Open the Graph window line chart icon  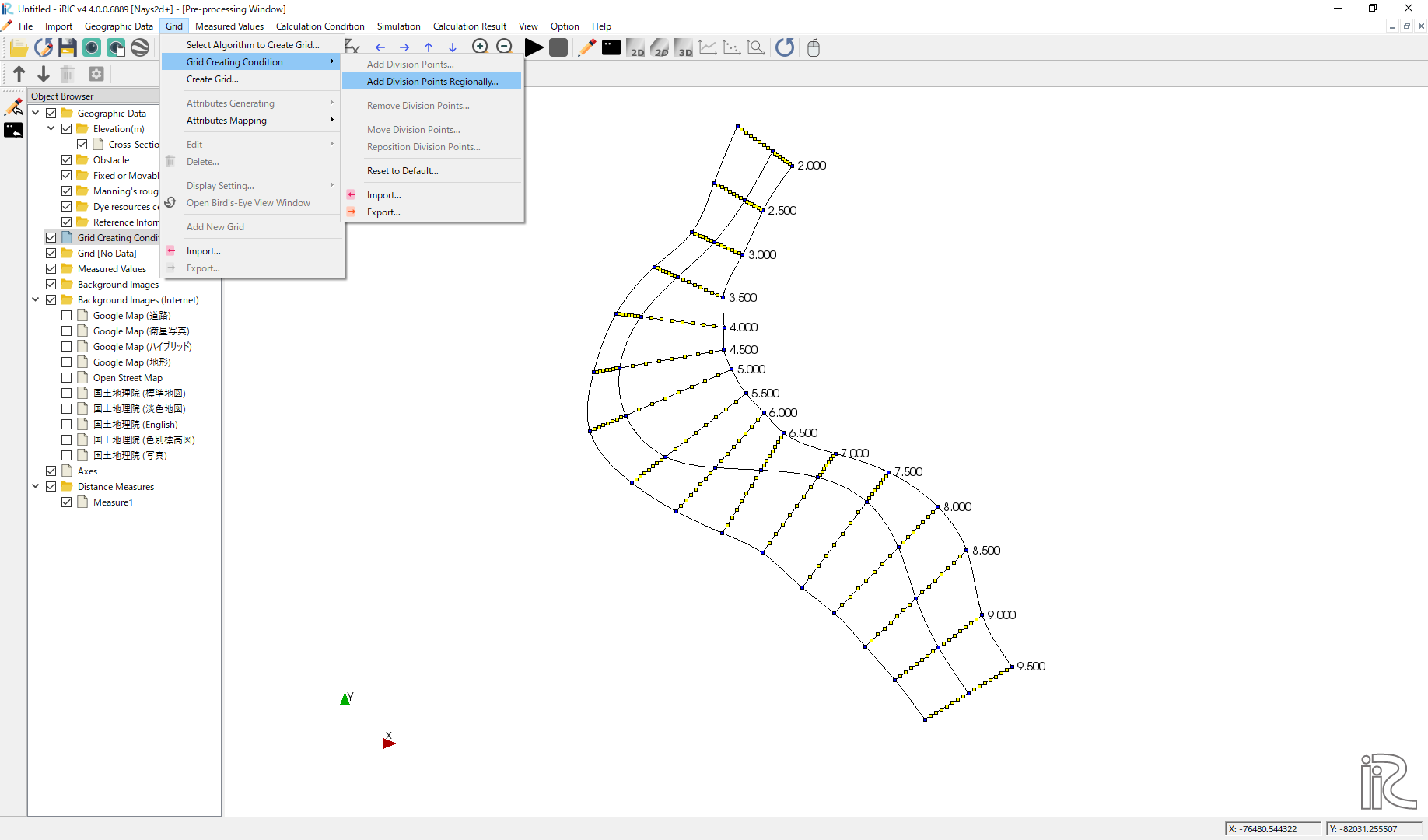(x=708, y=47)
